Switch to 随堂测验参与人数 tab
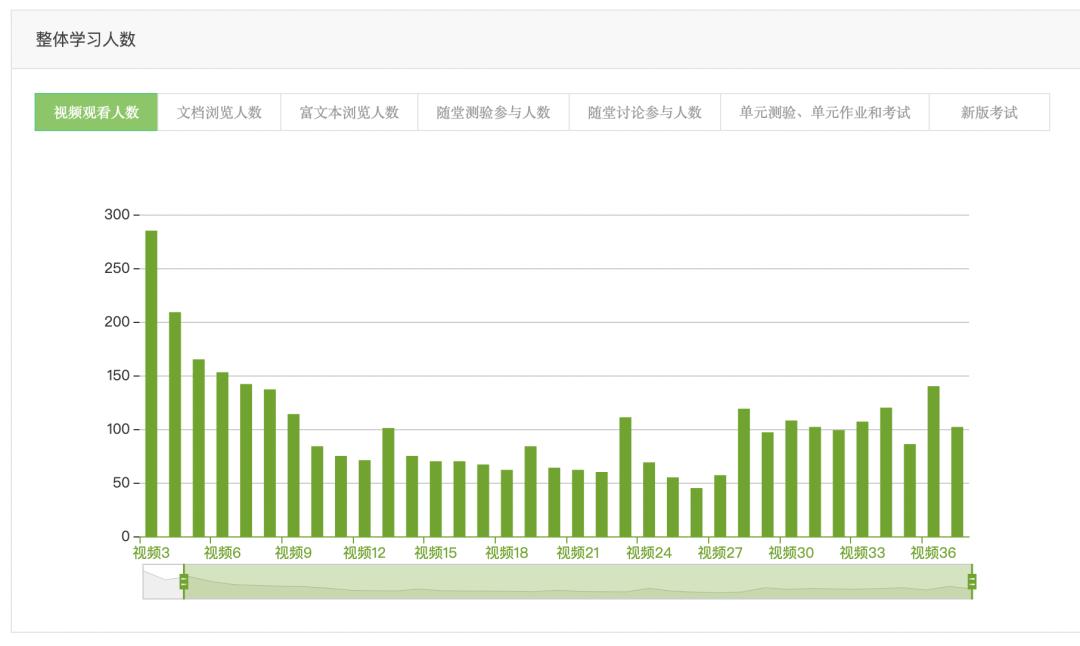The height and width of the screenshot is (646, 1080). [x=493, y=112]
